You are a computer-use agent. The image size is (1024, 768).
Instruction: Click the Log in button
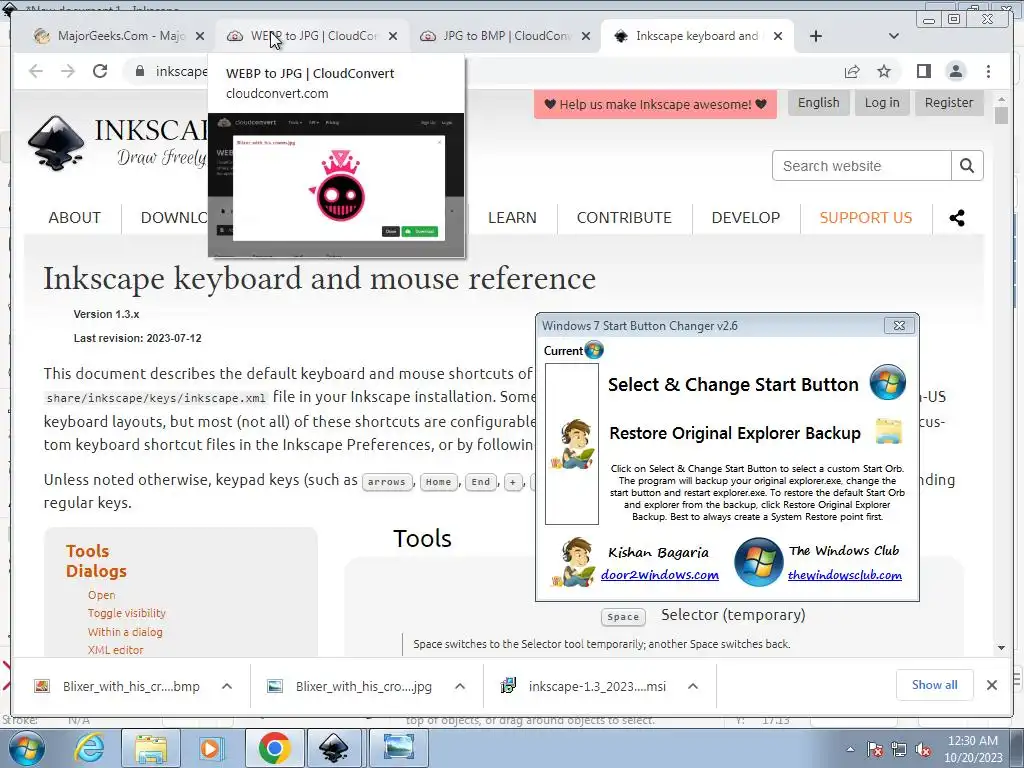882,103
